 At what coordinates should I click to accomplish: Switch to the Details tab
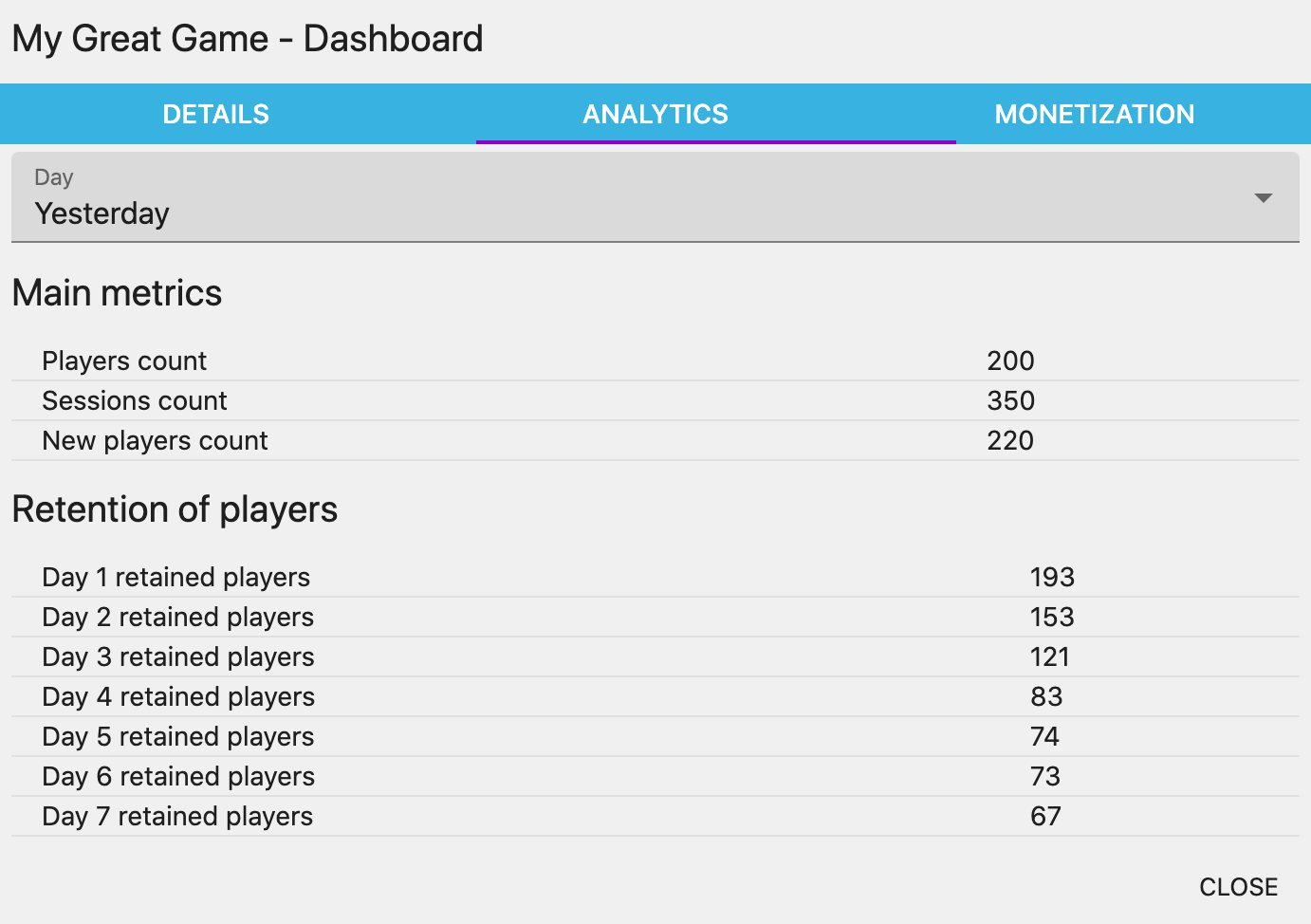click(x=216, y=115)
